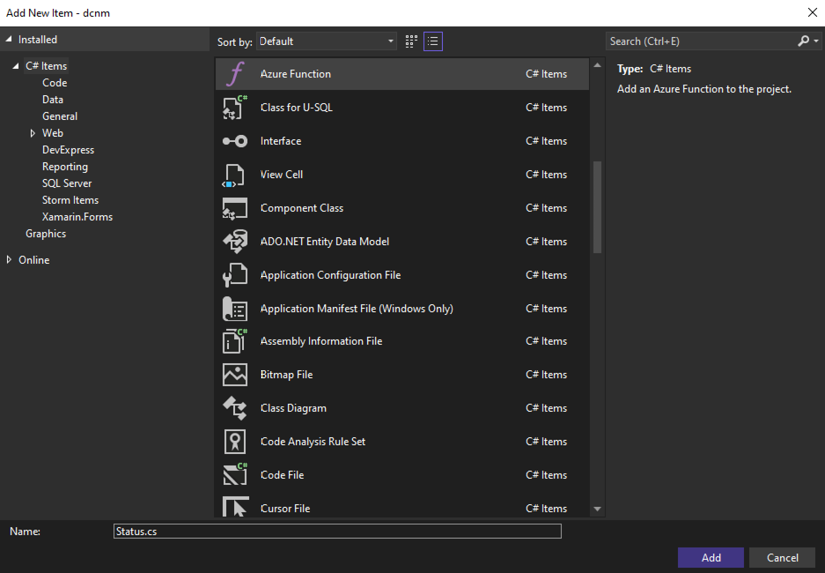Select the Component Class template name
825x573 pixels.
(x=301, y=208)
